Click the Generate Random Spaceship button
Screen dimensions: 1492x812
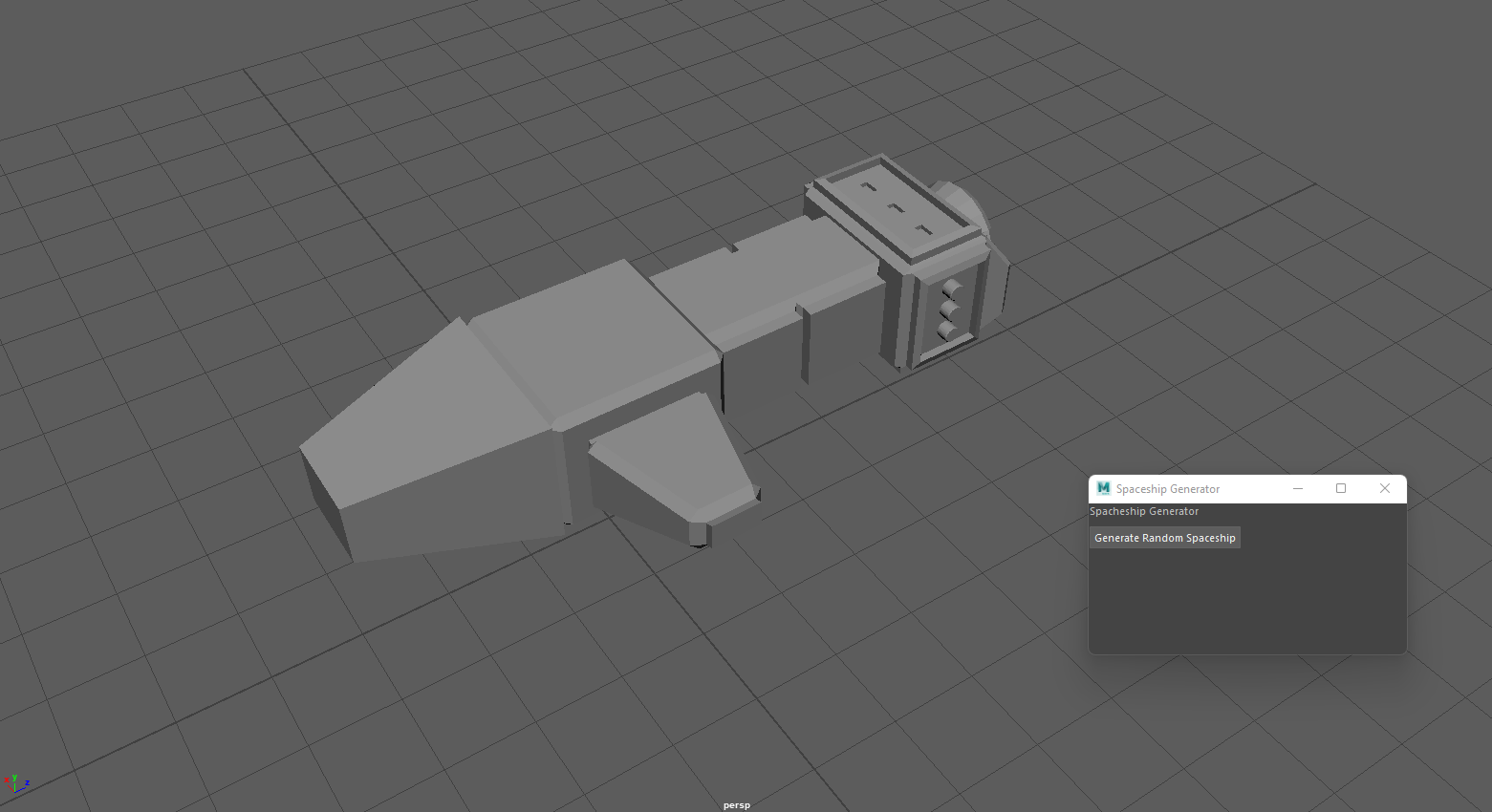[1165, 538]
